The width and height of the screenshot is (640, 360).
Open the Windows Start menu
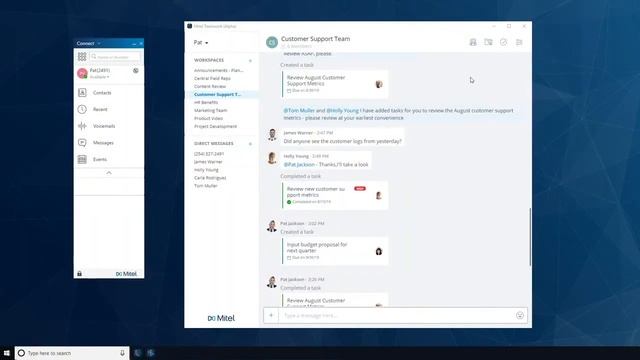point(7,353)
